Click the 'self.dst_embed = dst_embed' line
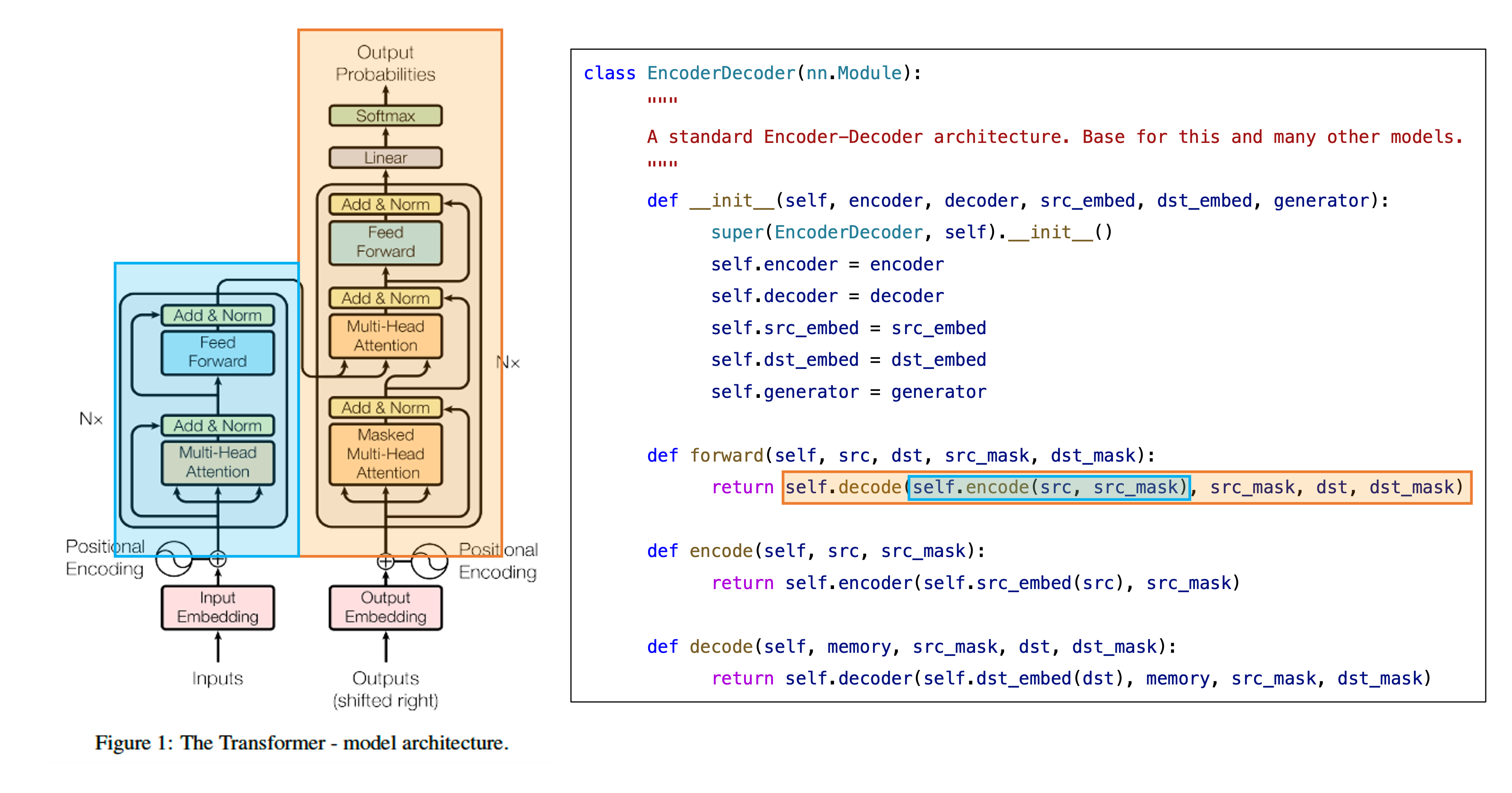1512x793 pixels. (849, 360)
